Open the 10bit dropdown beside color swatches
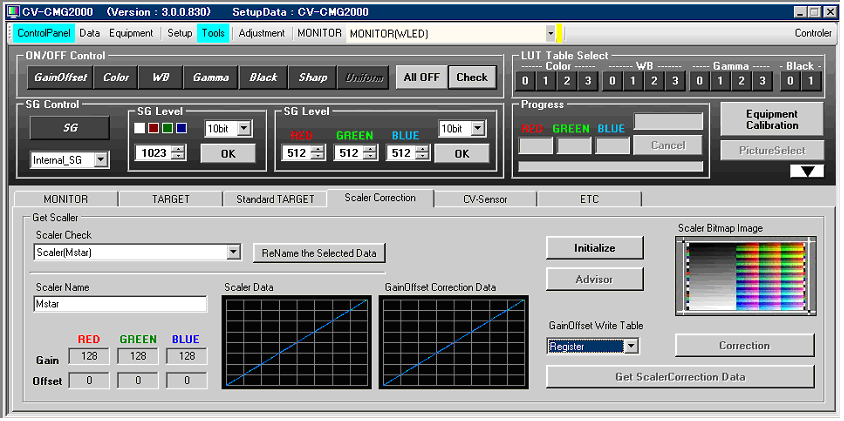This screenshot has width=844, height=421. click(x=245, y=129)
